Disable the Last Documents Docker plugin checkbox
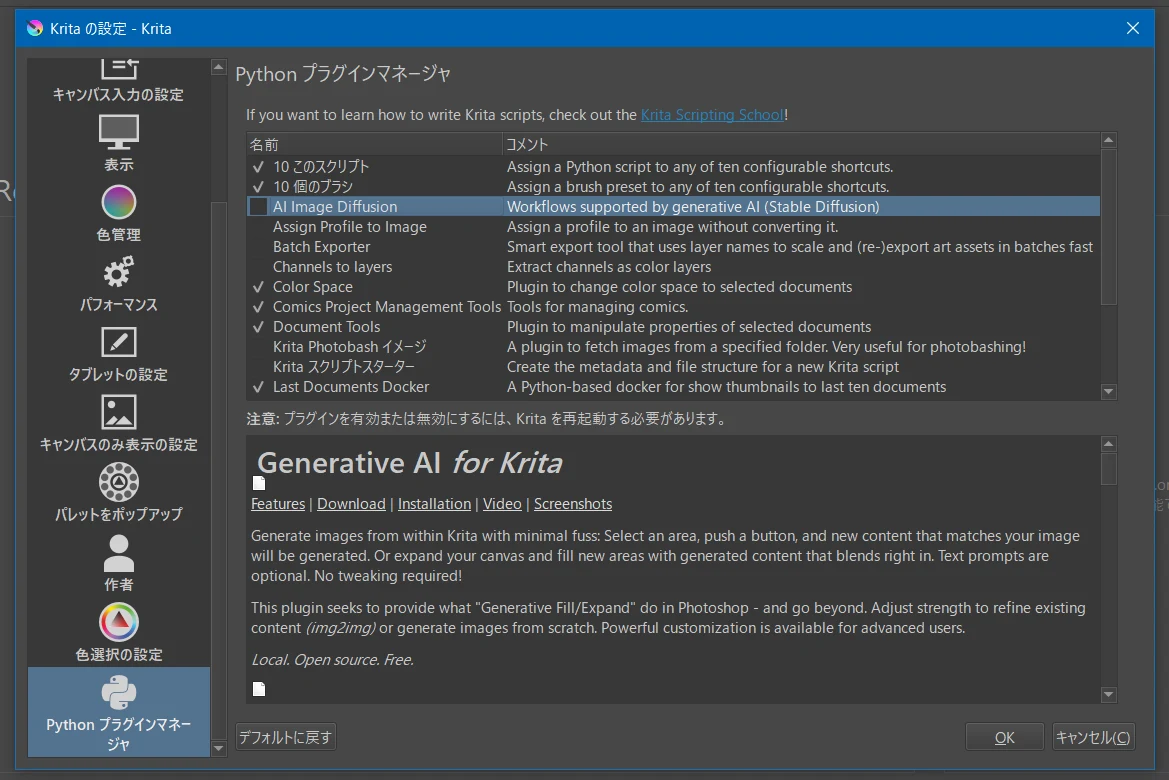The image size is (1169, 780). click(x=258, y=387)
